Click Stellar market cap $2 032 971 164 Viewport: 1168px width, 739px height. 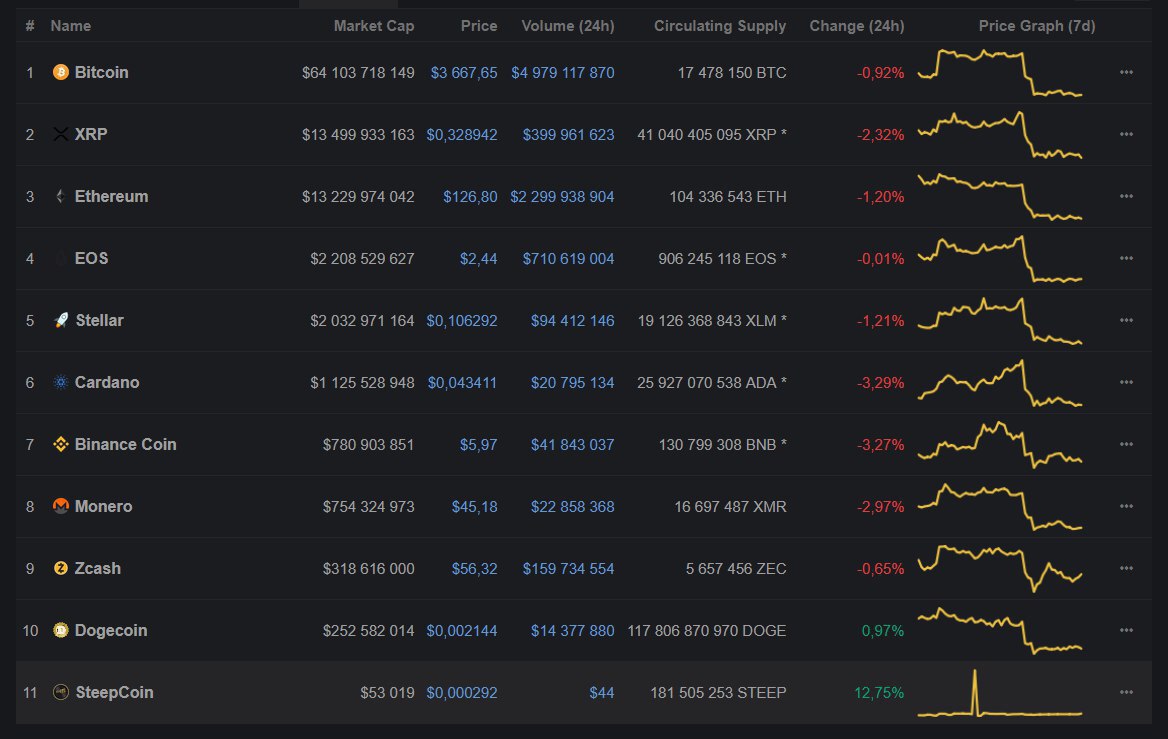[362, 320]
